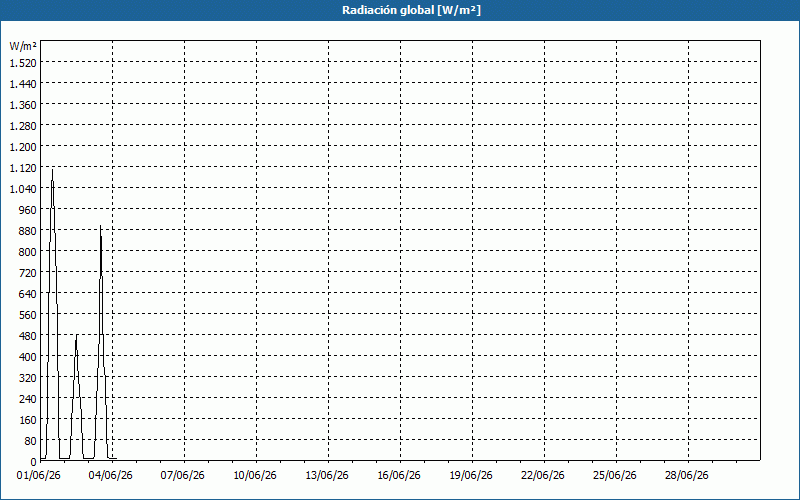This screenshot has height=500, width=800.
Task: Select the 19/06/26 date label
Action: [471, 476]
